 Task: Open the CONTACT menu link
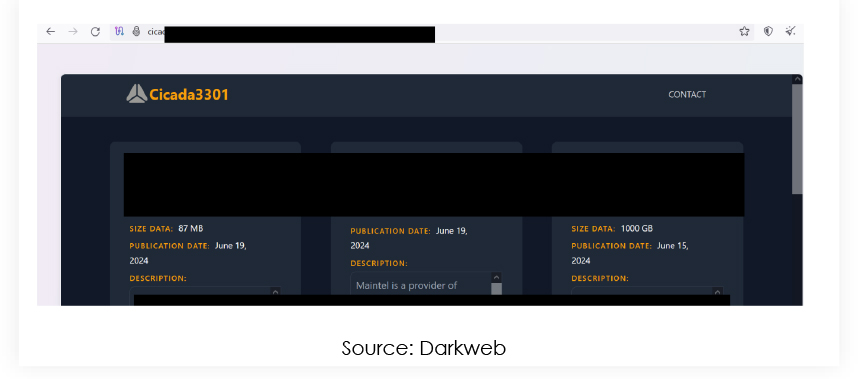pos(687,95)
